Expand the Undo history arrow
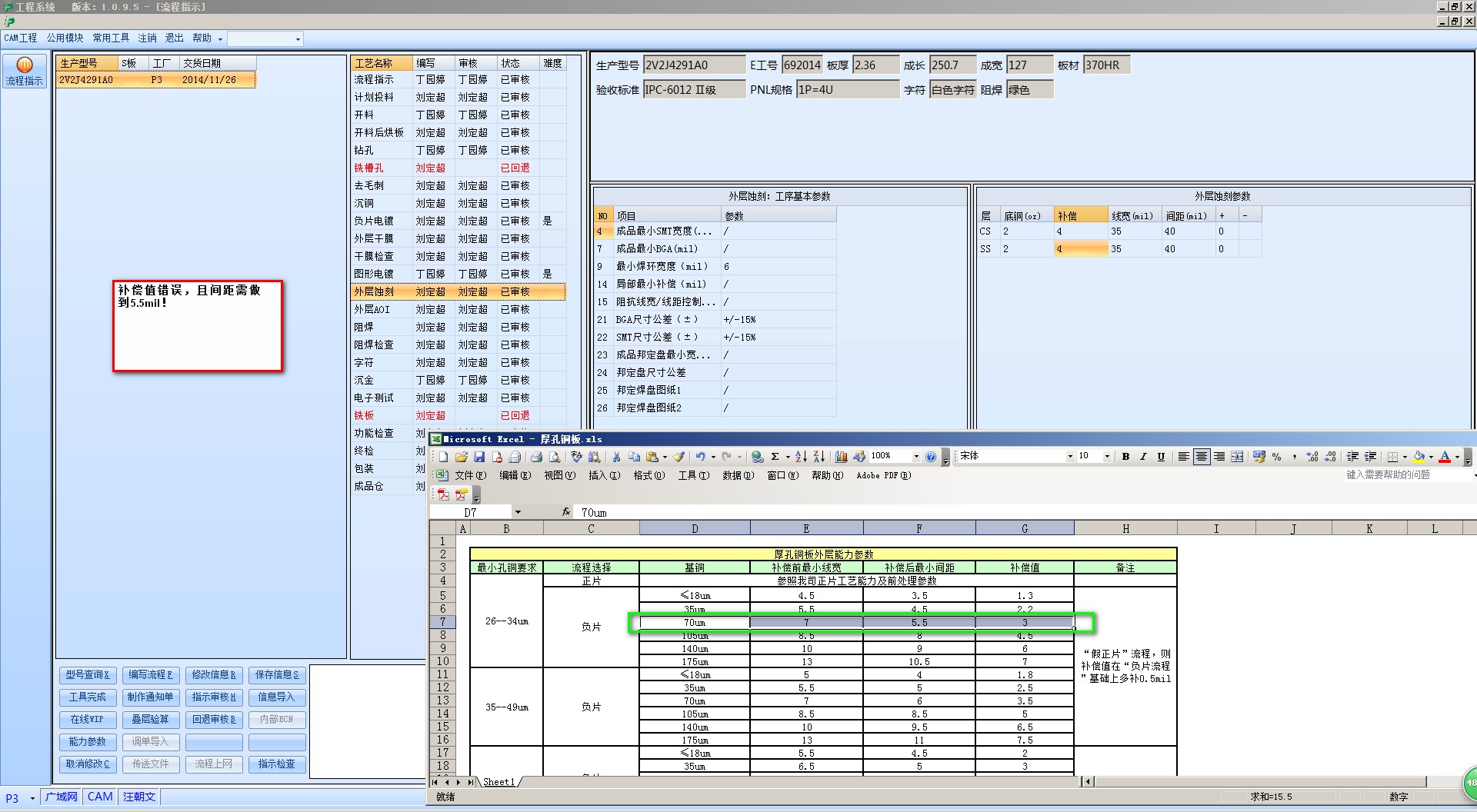1477x812 pixels. pos(713,457)
